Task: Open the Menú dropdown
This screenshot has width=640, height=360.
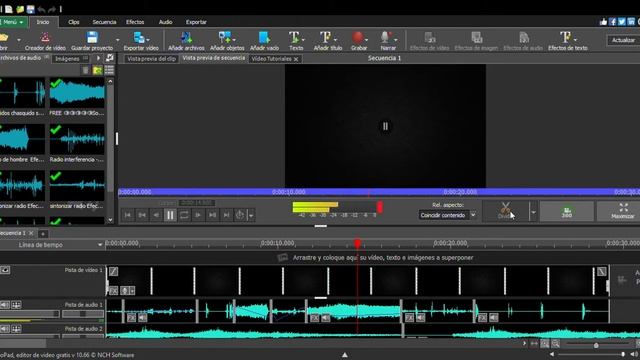Action: [x=13, y=22]
